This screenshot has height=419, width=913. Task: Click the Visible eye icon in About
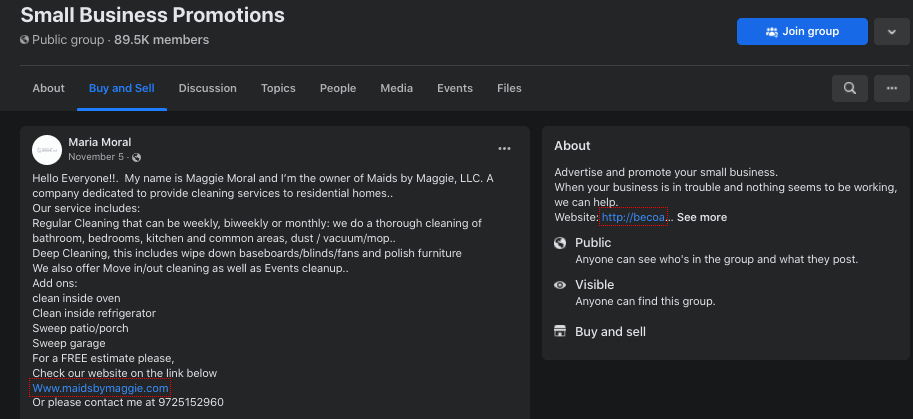(560, 285)
